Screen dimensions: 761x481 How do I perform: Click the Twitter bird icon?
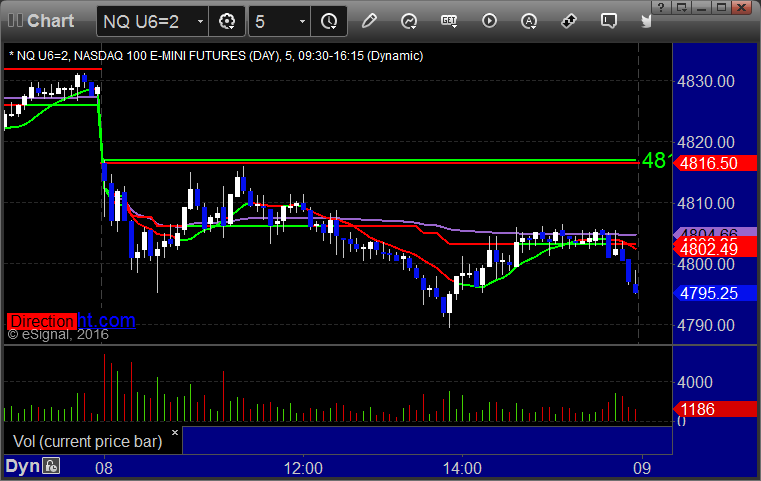coord(646,21)
